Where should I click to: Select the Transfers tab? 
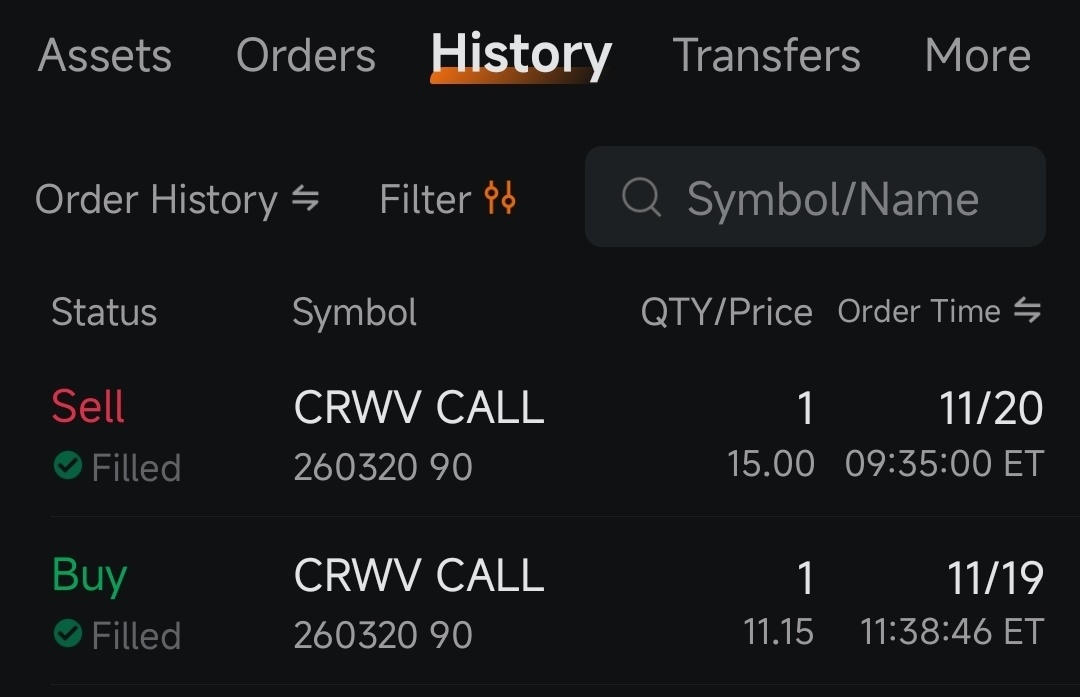[766, 57]
